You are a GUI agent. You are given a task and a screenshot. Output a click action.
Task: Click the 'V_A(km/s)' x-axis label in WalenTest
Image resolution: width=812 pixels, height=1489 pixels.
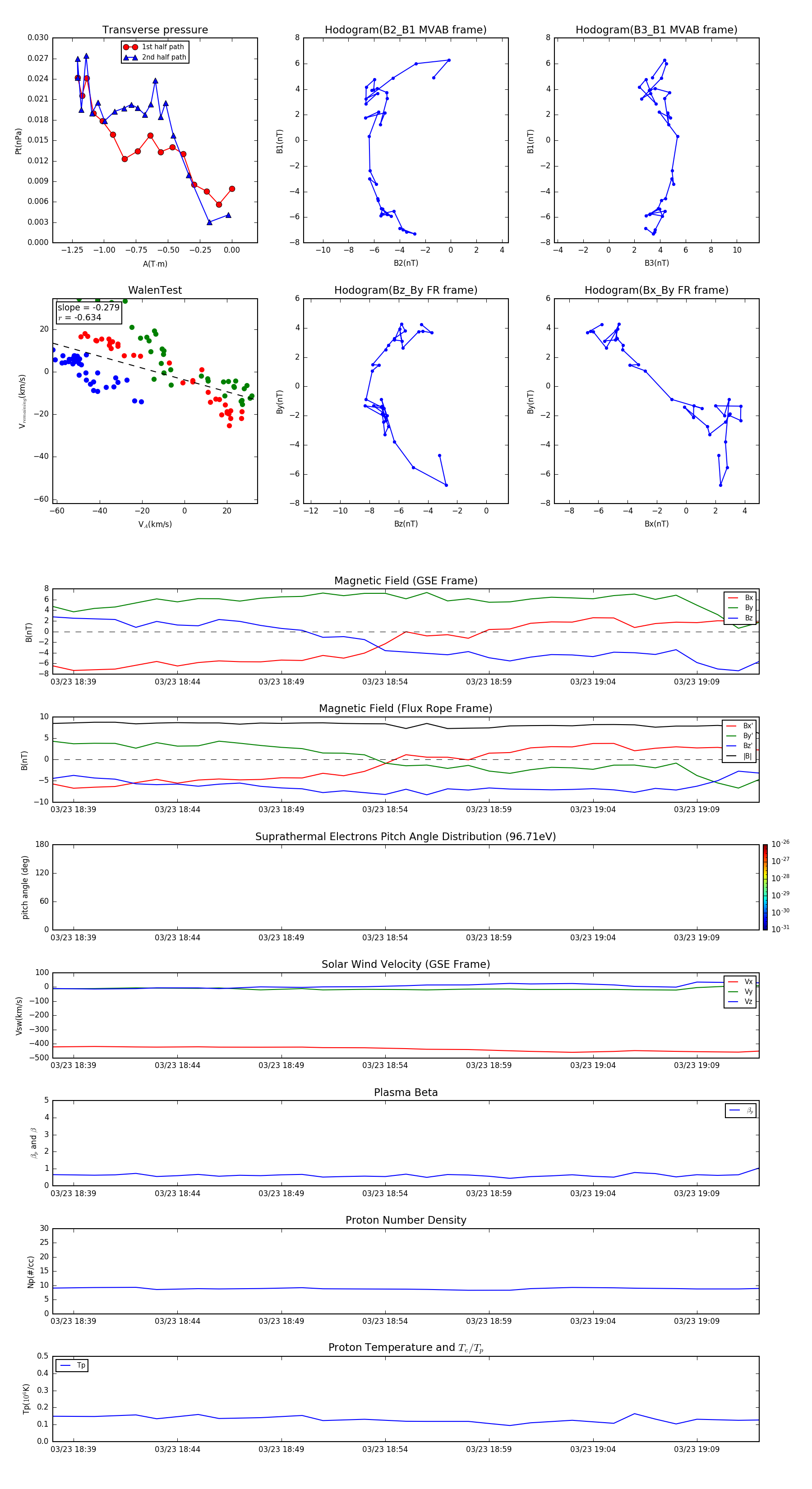click(155, 525)
